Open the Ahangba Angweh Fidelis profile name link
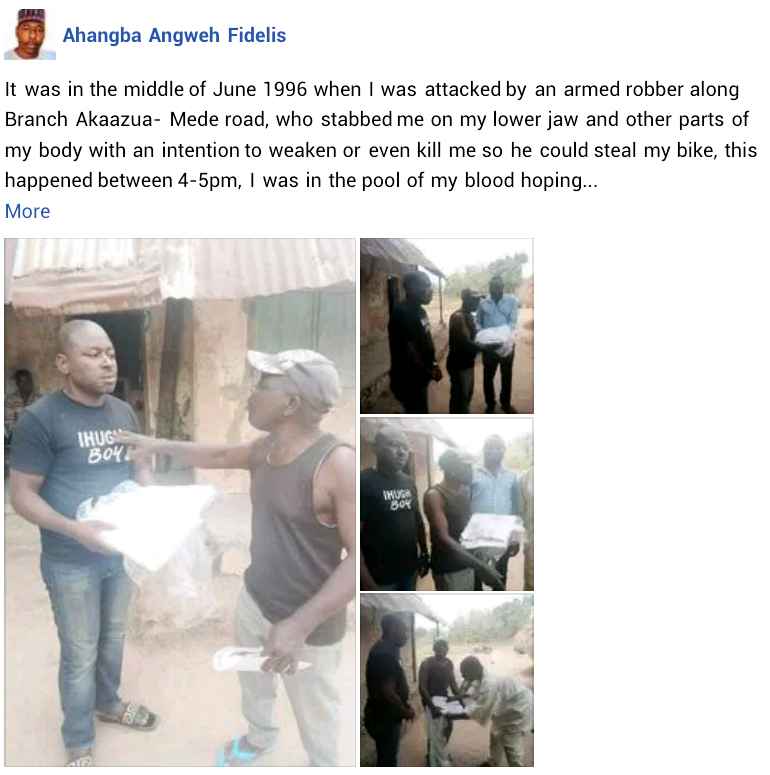The width and height of the screenshot is (770, 775). 174,35
